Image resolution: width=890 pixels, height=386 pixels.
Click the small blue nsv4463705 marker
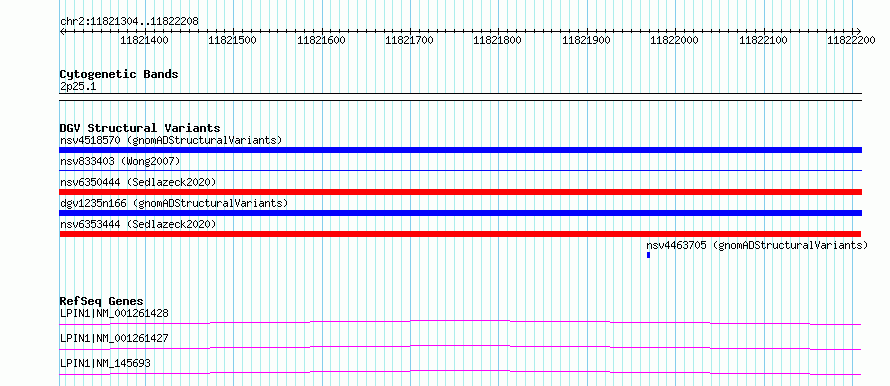(648, 255)
